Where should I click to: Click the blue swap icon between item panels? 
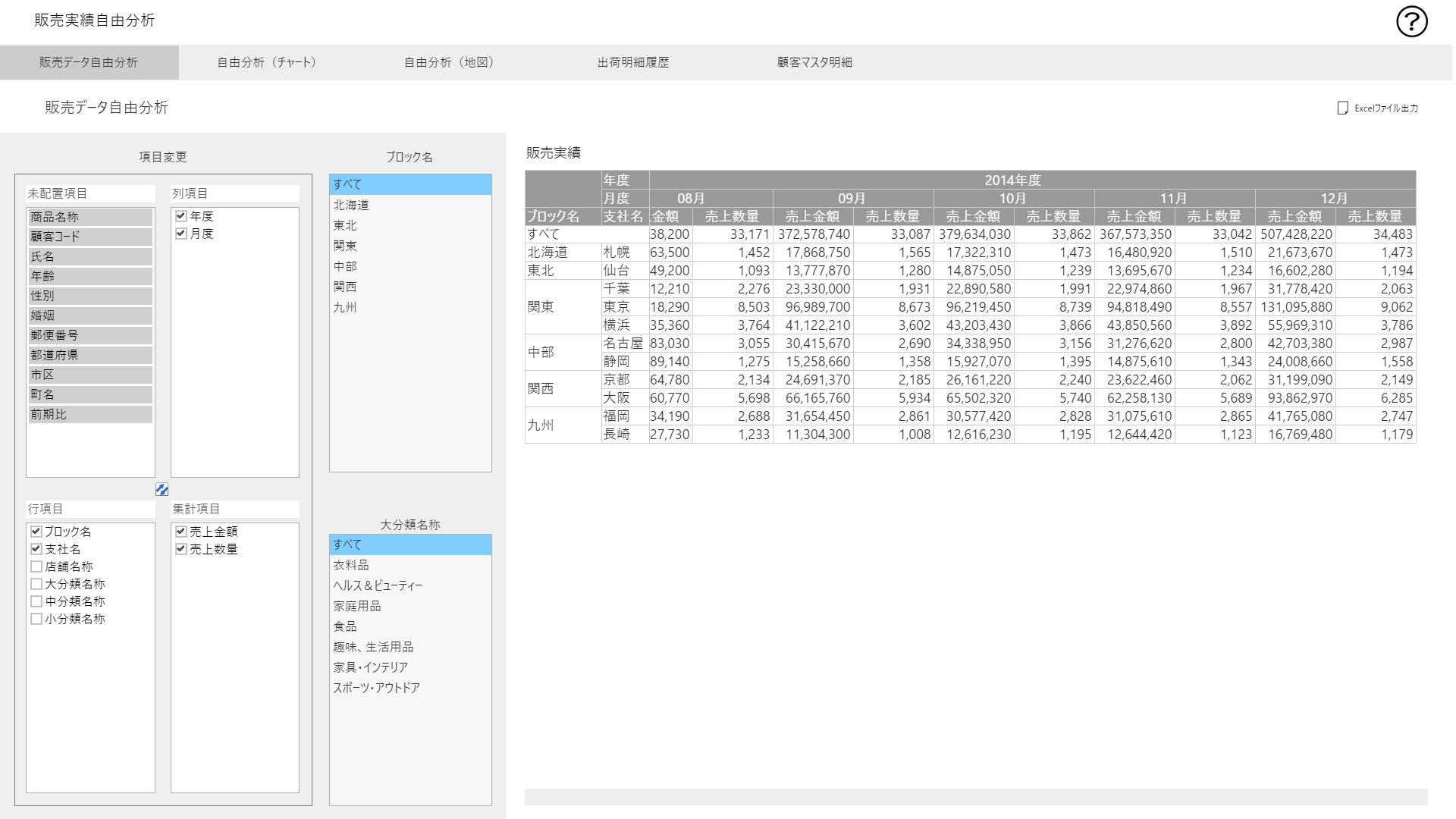point(162,489)
